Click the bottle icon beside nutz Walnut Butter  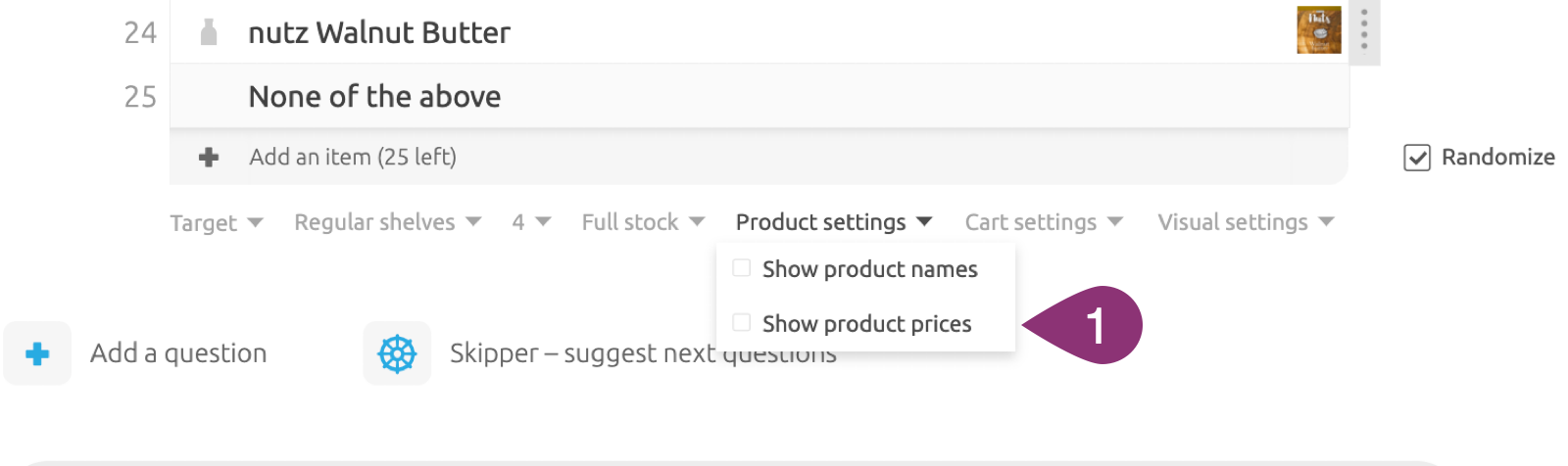point(208,33)
